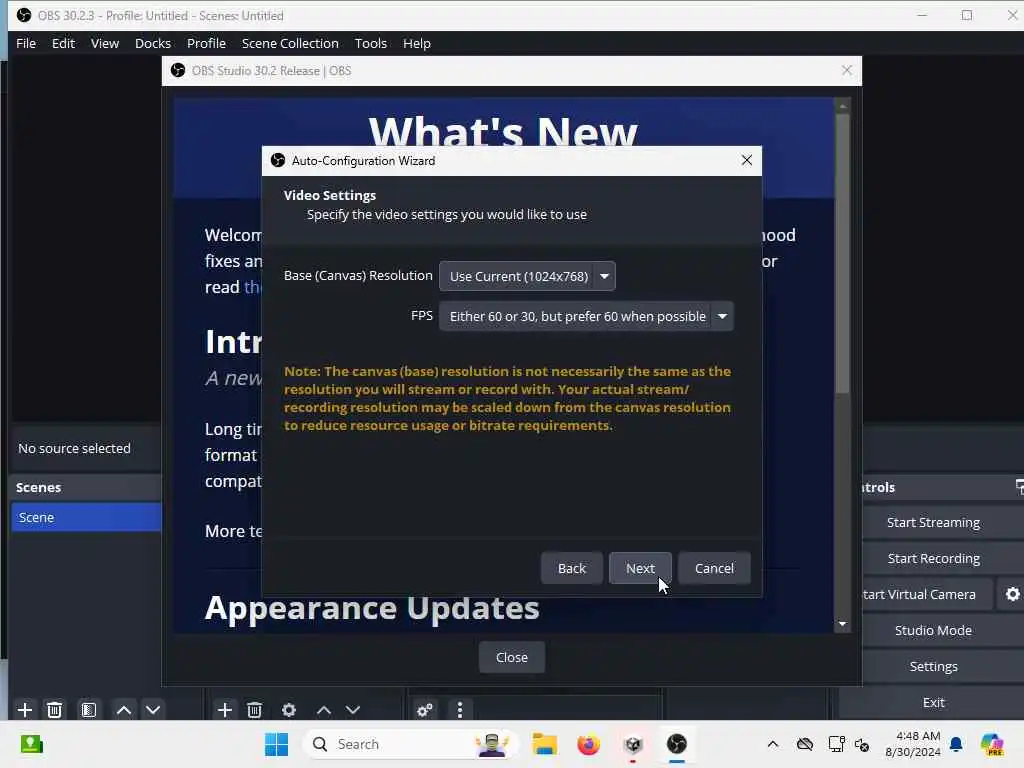This screenshot has width=1024, height=768.
Task: Go Back in the Auto-Configuration Wizard
Action: click(x=571, y=568)
